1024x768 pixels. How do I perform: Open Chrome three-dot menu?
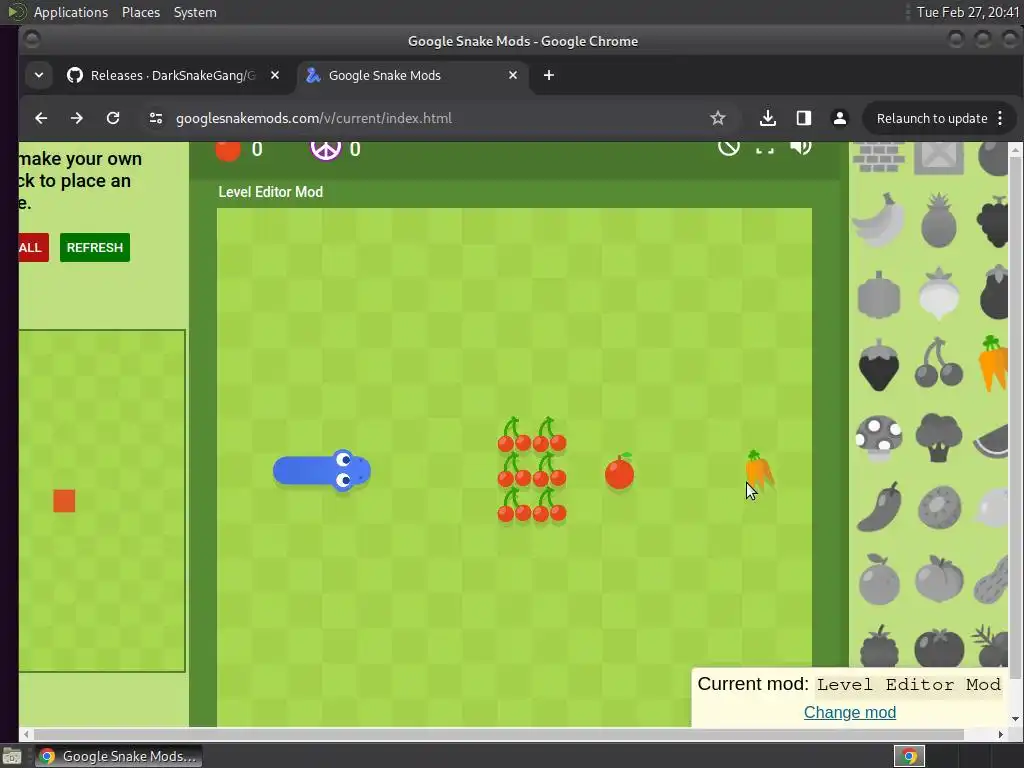[x=1000, y=118]
